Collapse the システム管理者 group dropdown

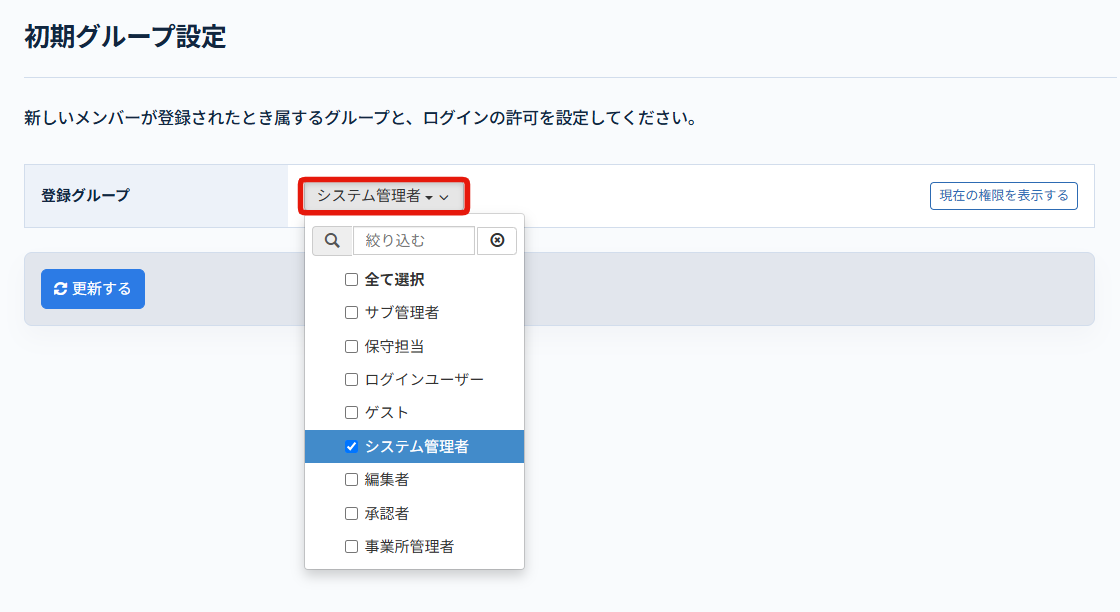tap(383, 197)
